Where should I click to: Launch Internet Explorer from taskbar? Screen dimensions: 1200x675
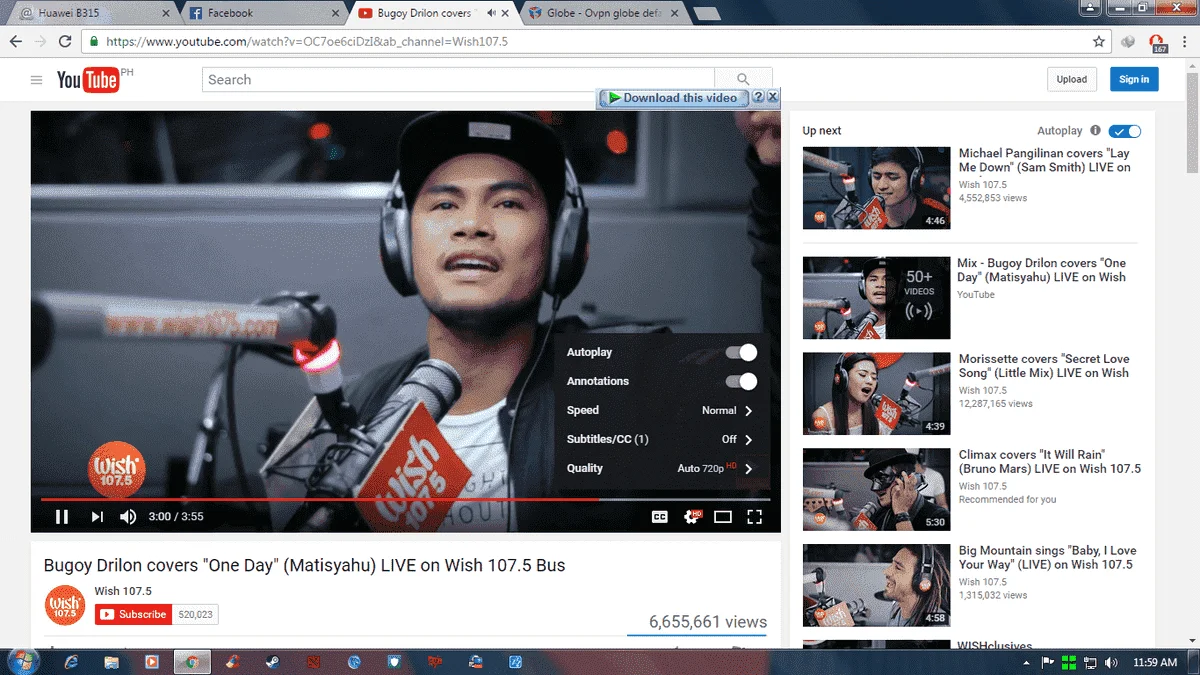click(x=72, y=662)
